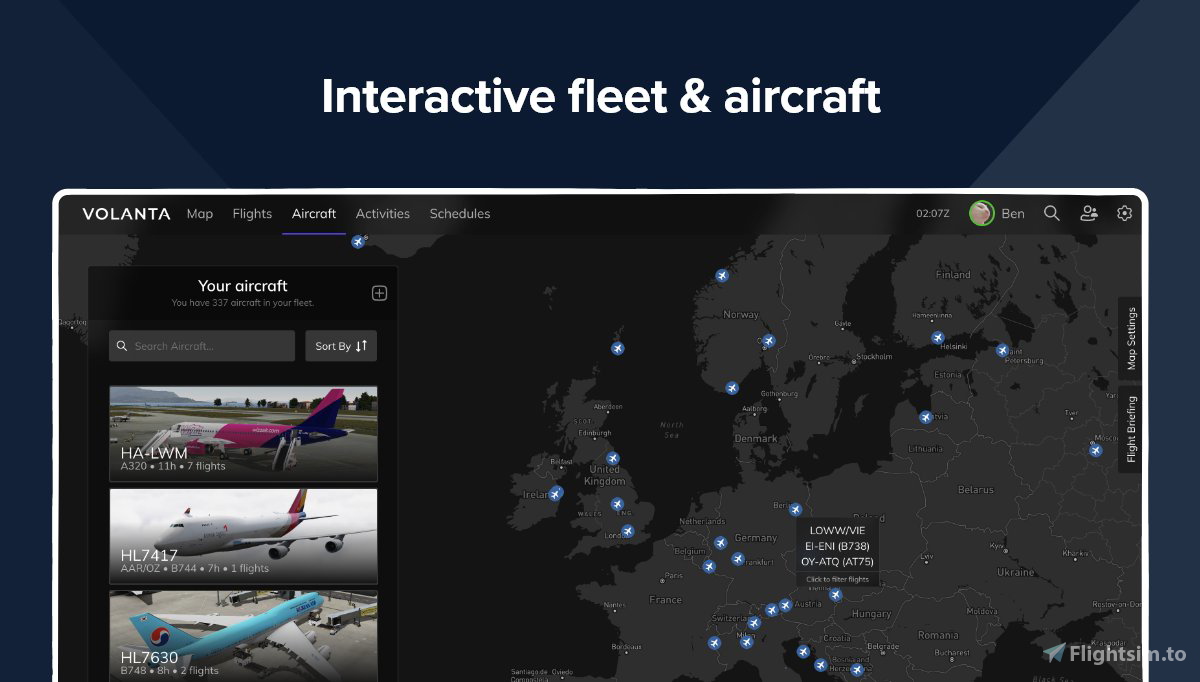The width and height of the screenshot is (1200, 682).
Task: Select the aircraft marker near Helsinki
Action: point(937,336)
